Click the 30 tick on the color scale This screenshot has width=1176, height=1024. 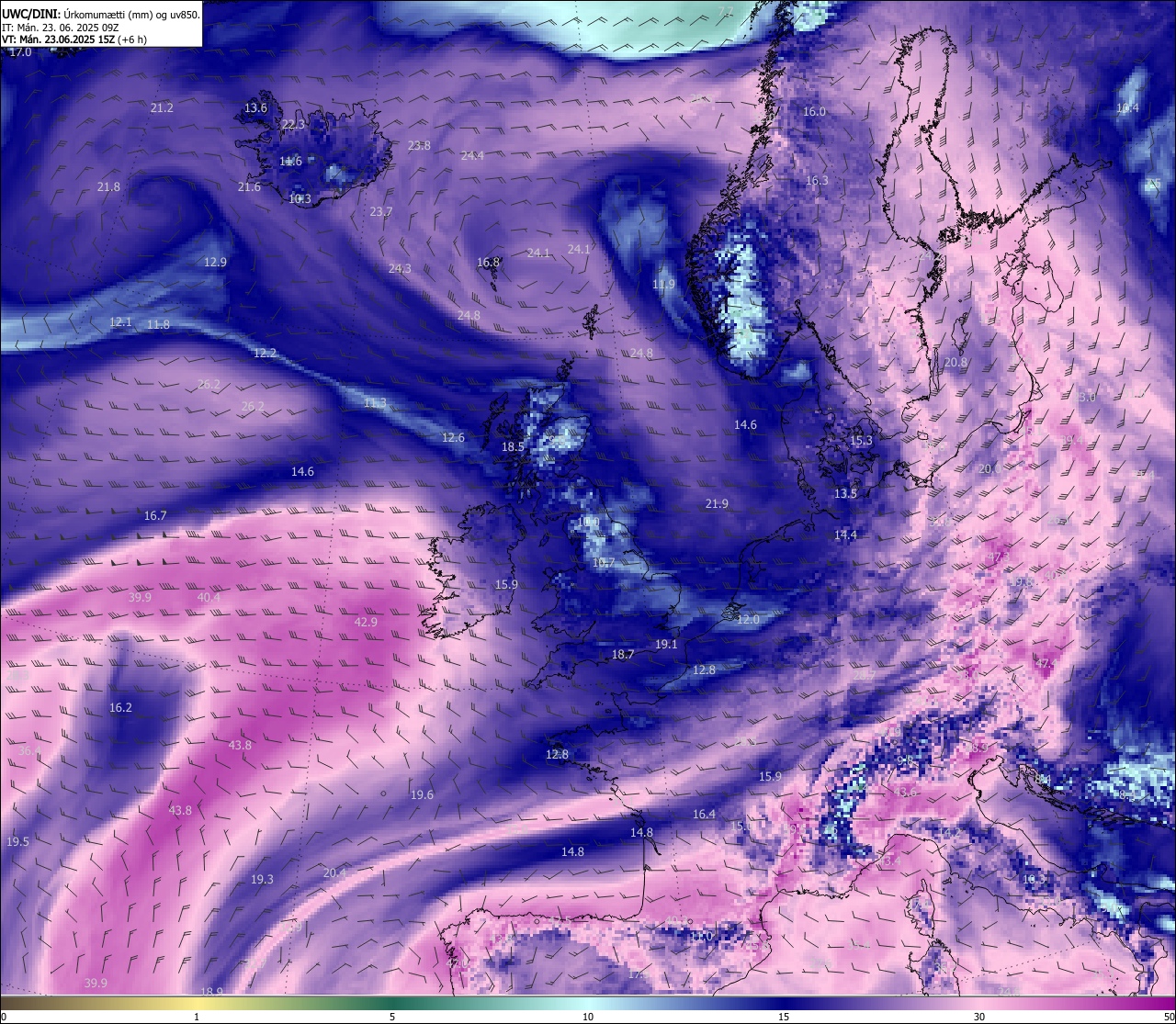pyautogui.click(x=979, y=1016)
